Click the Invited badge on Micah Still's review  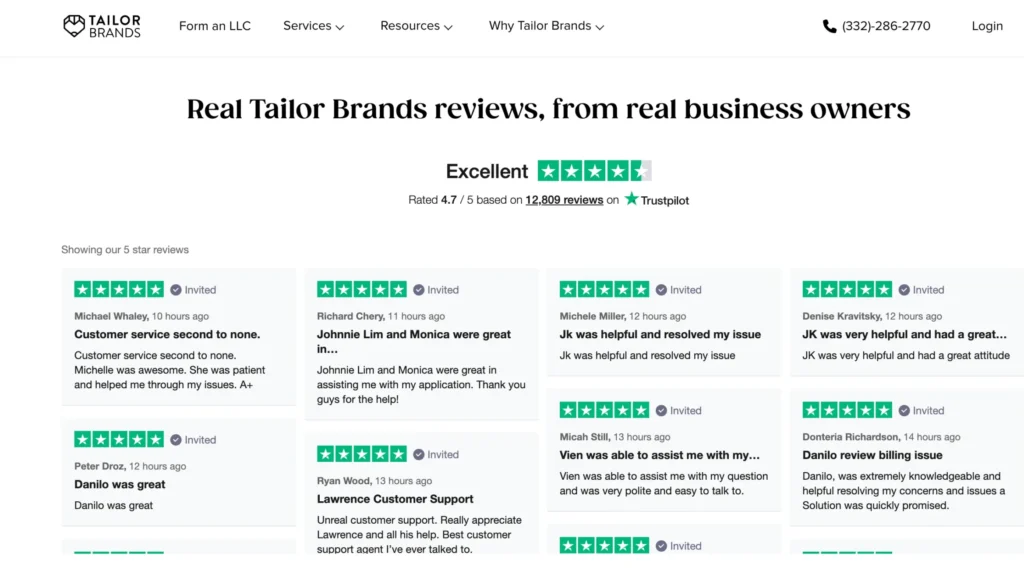679,410
